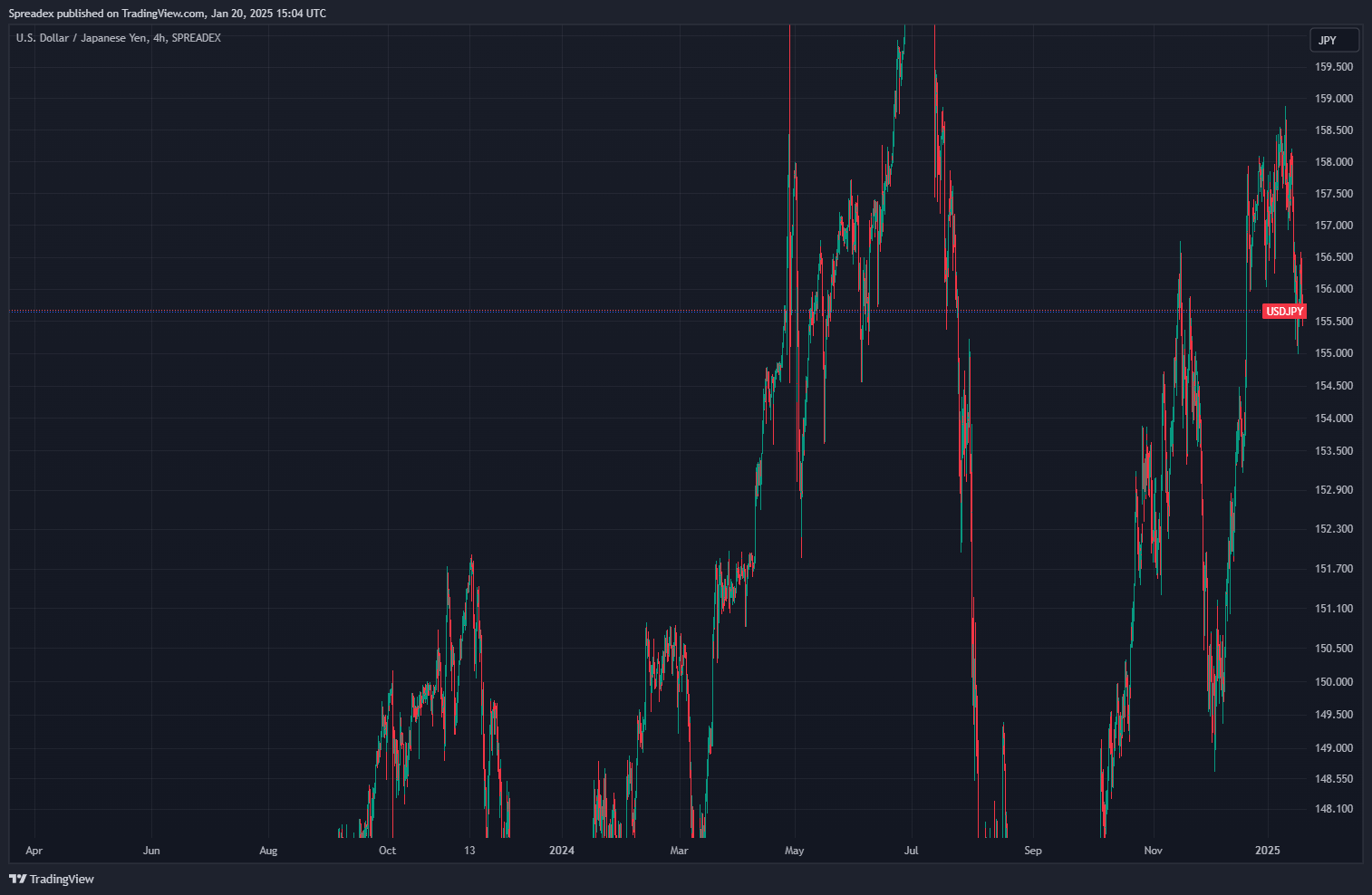Click the Jun label on time axis
The width and height of the screenshot is (1372, 895).
tap(151, 851)
